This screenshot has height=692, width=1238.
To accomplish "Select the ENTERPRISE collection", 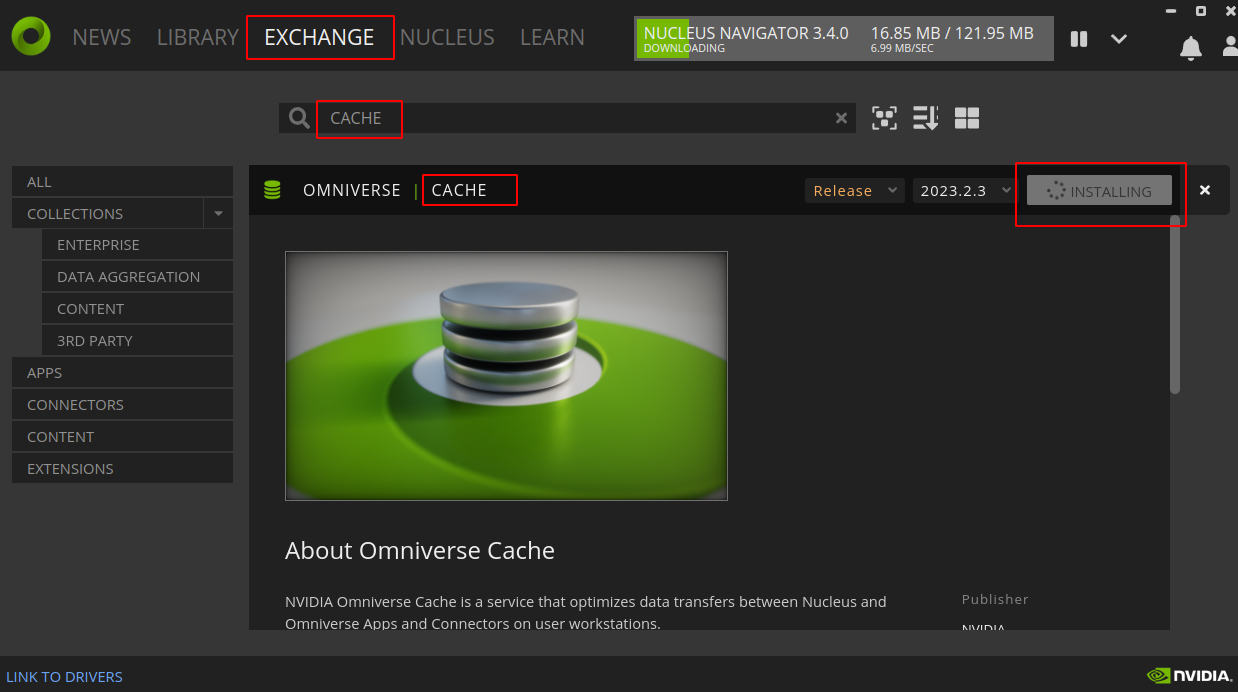I will (137, 245).
